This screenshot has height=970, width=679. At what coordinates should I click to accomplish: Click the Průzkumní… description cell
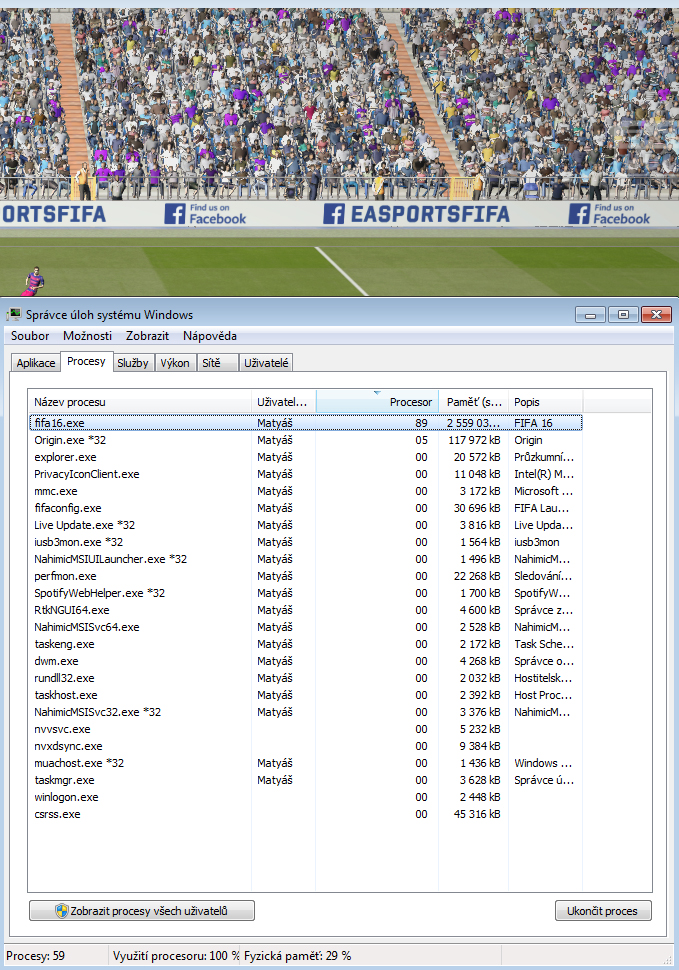pyautogui.click(x=544, y=457)
